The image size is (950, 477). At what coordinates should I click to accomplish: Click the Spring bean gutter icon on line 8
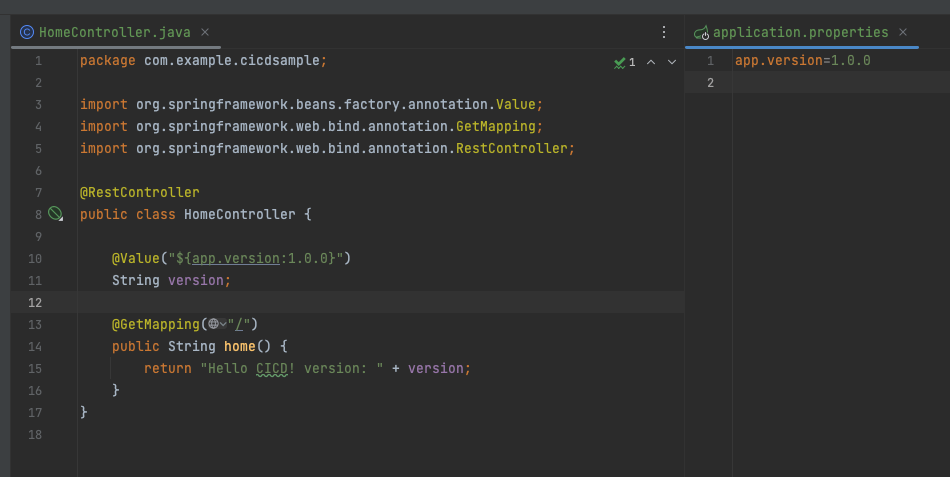pyautogui.click(x=55, y=213)
